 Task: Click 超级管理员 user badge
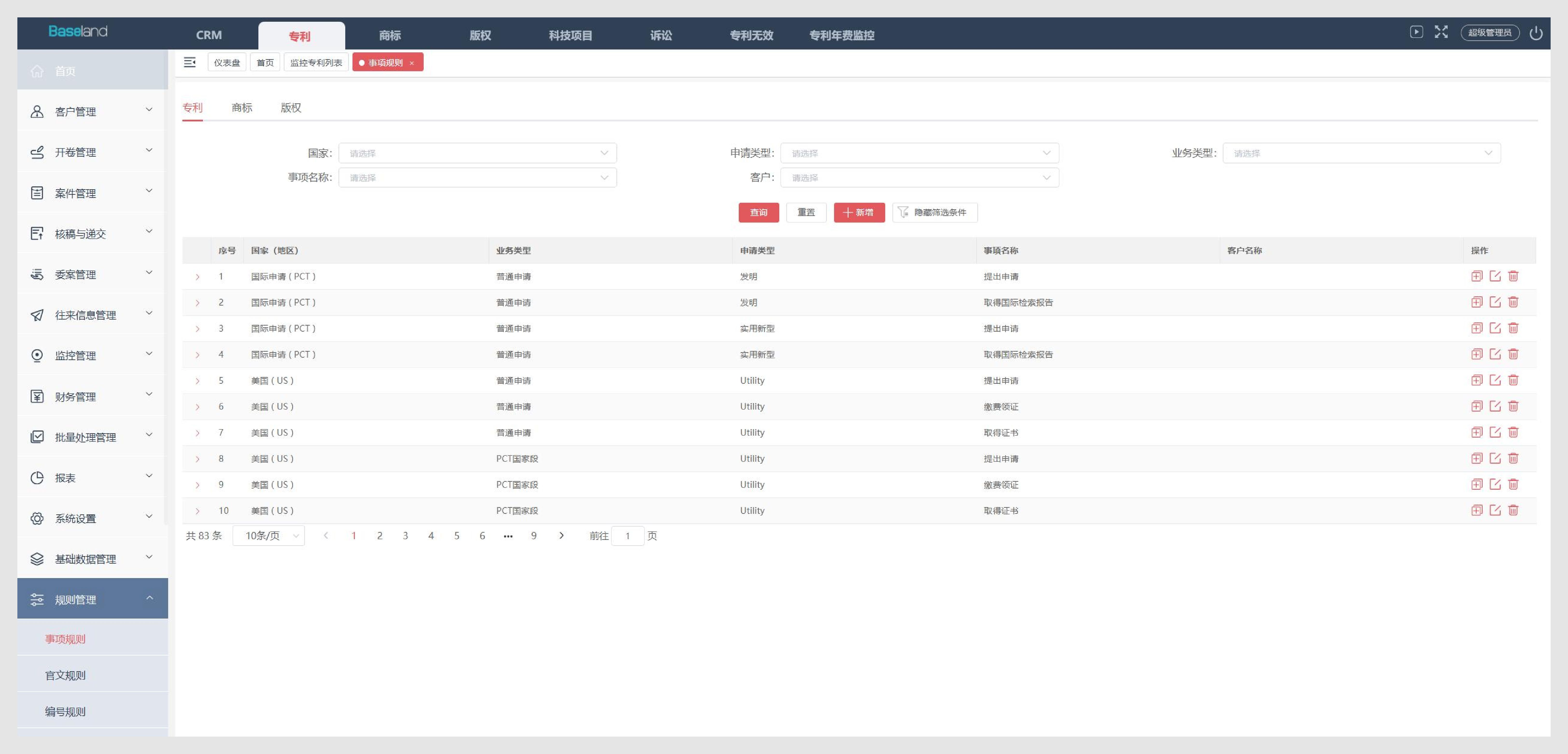coord(1490,33)
